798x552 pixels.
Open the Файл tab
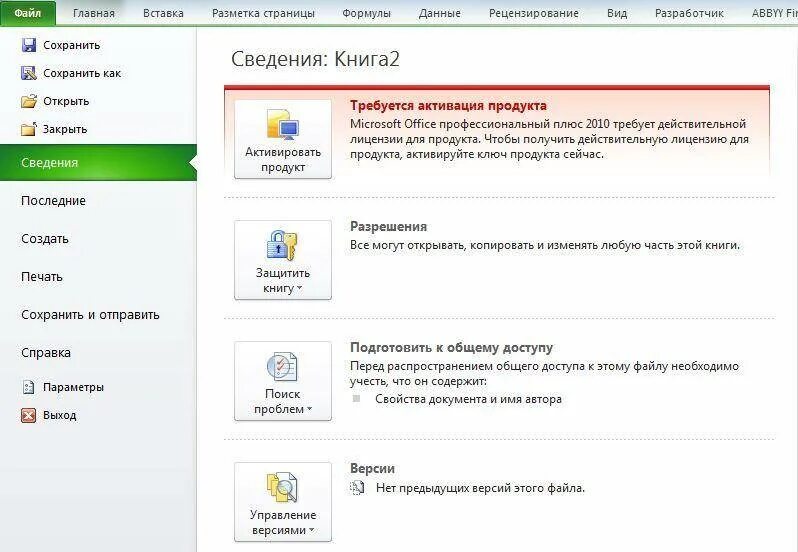pos(27,13)
